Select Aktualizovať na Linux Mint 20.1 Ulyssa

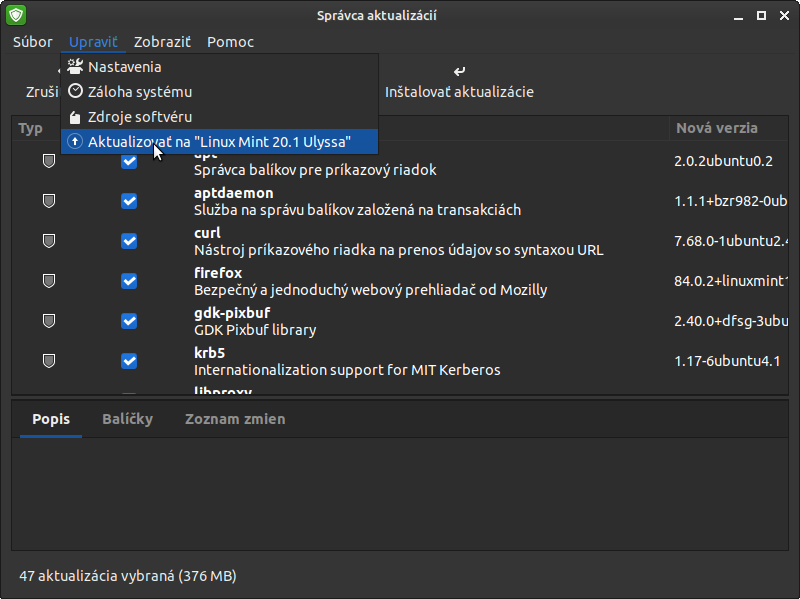[219, 142]
